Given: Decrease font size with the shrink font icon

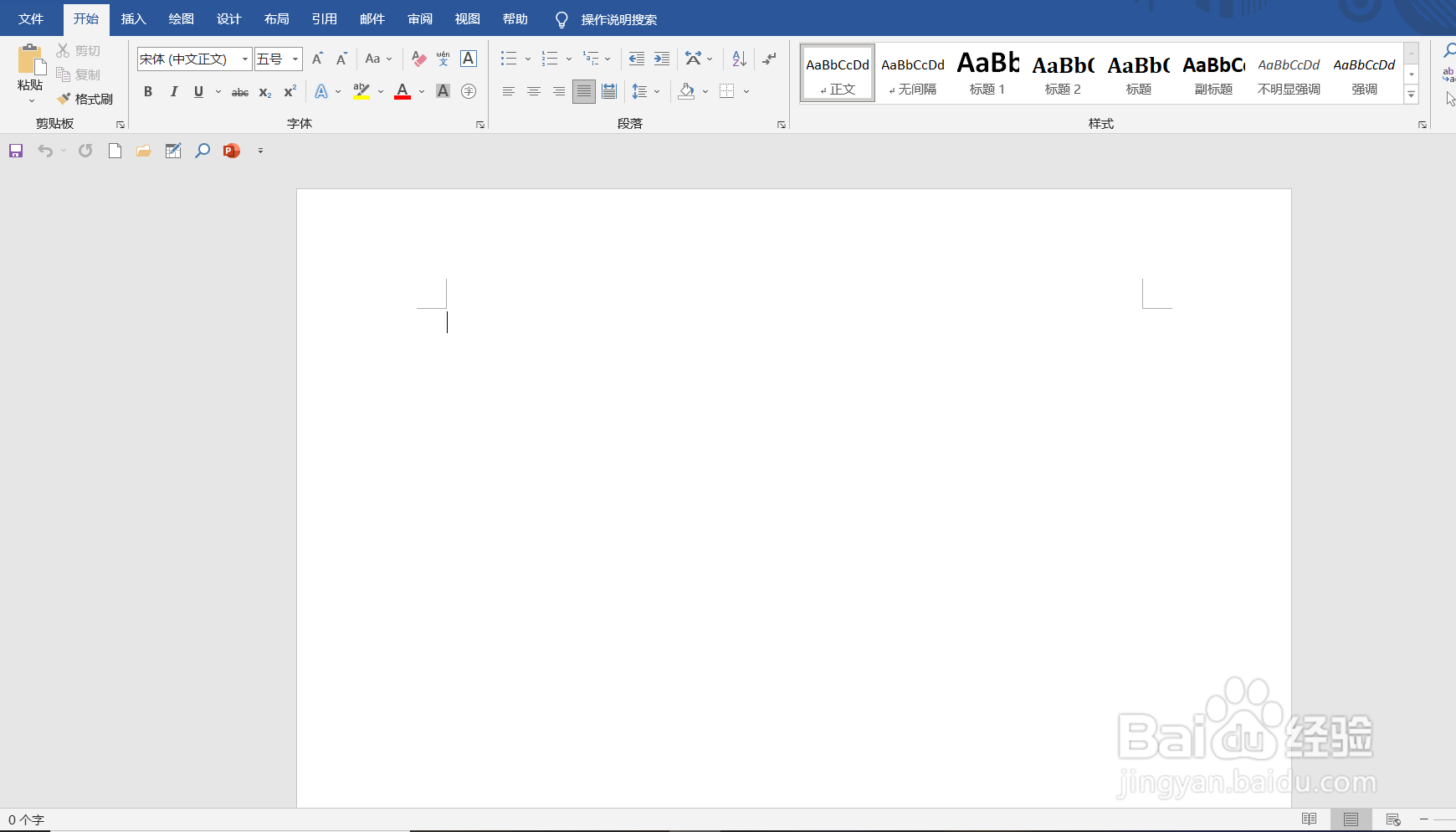Looking at the screenshot, I should [x=341, y=59].
